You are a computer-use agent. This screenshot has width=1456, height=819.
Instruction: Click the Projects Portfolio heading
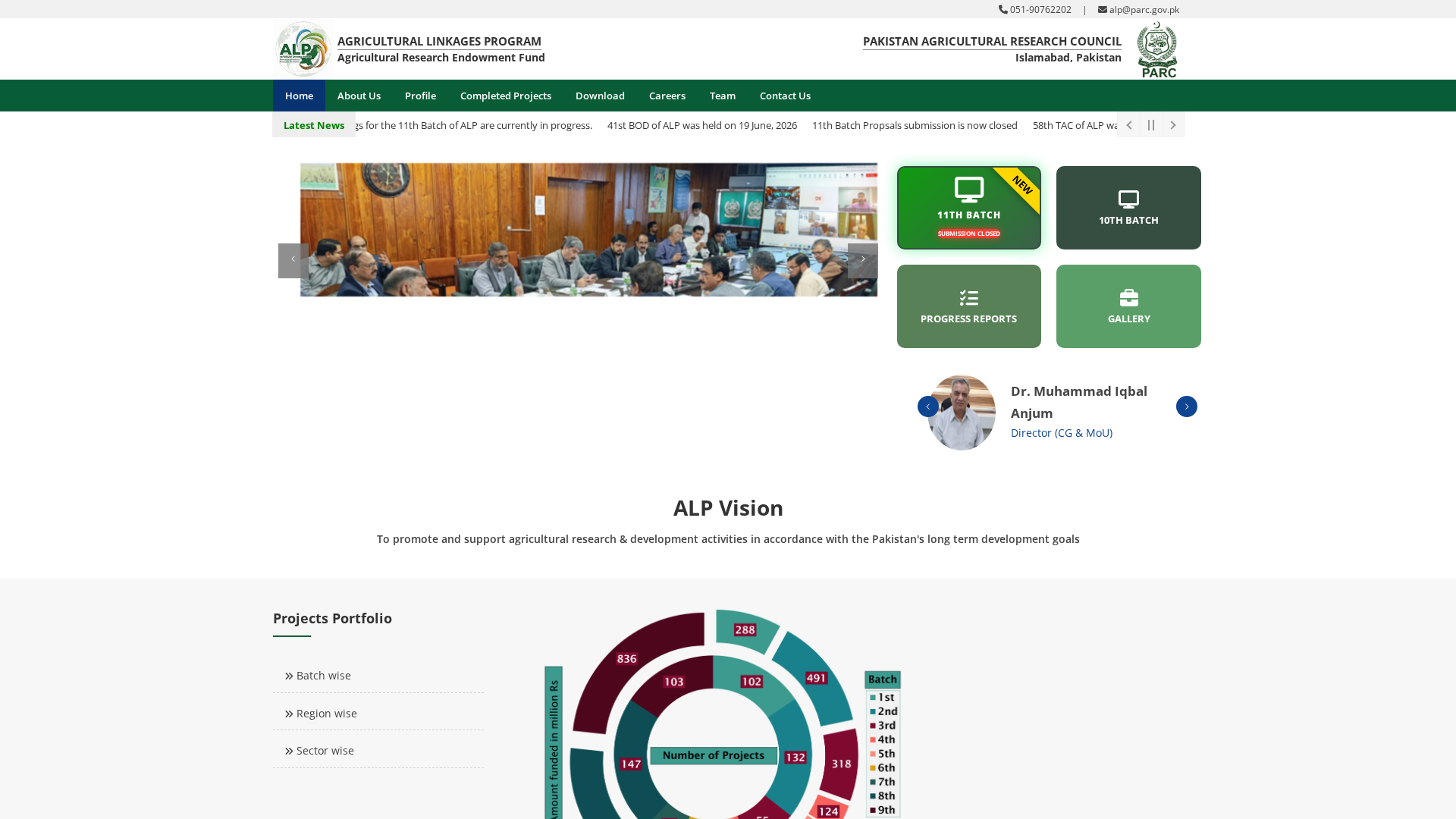click(332, 619)
